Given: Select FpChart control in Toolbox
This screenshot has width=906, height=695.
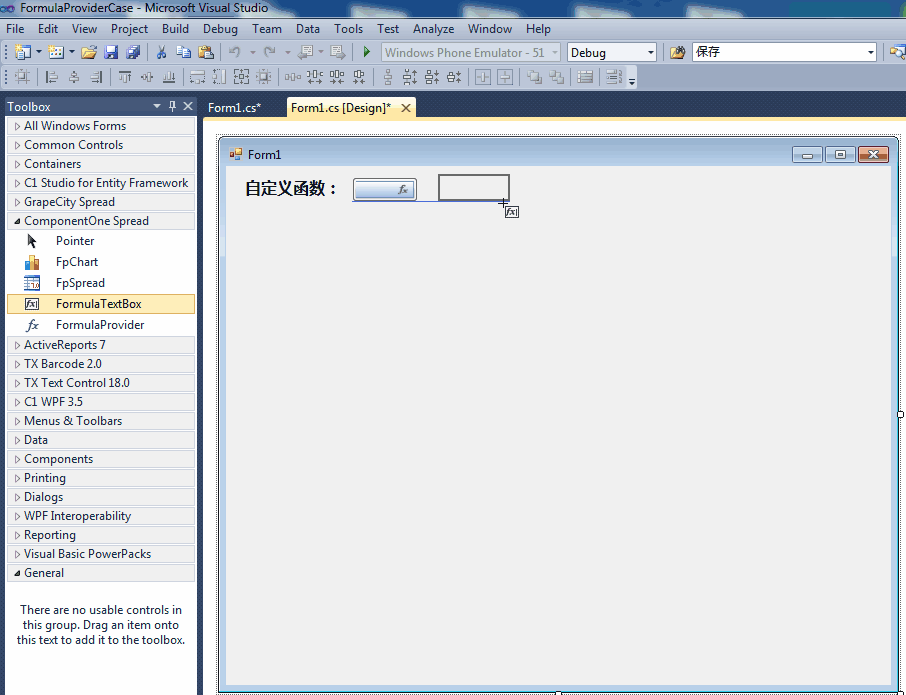Looking at the screenshot, I should coord(101,262).
